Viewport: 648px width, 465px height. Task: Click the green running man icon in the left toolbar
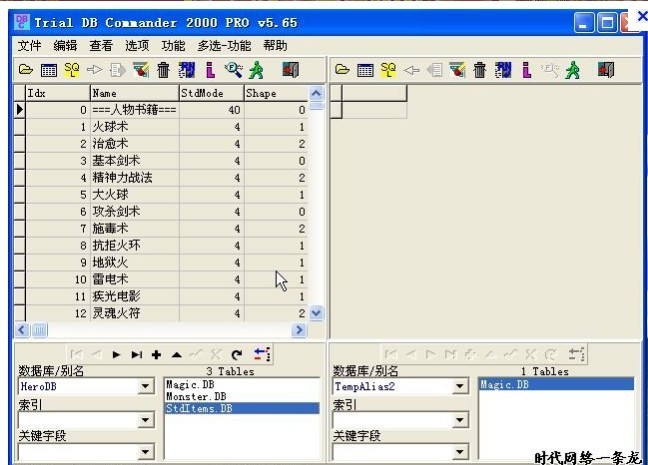(256, 70)
